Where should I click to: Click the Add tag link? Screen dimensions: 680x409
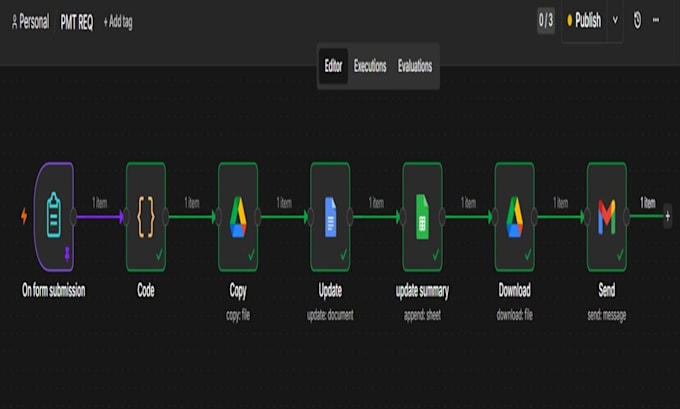118,22
